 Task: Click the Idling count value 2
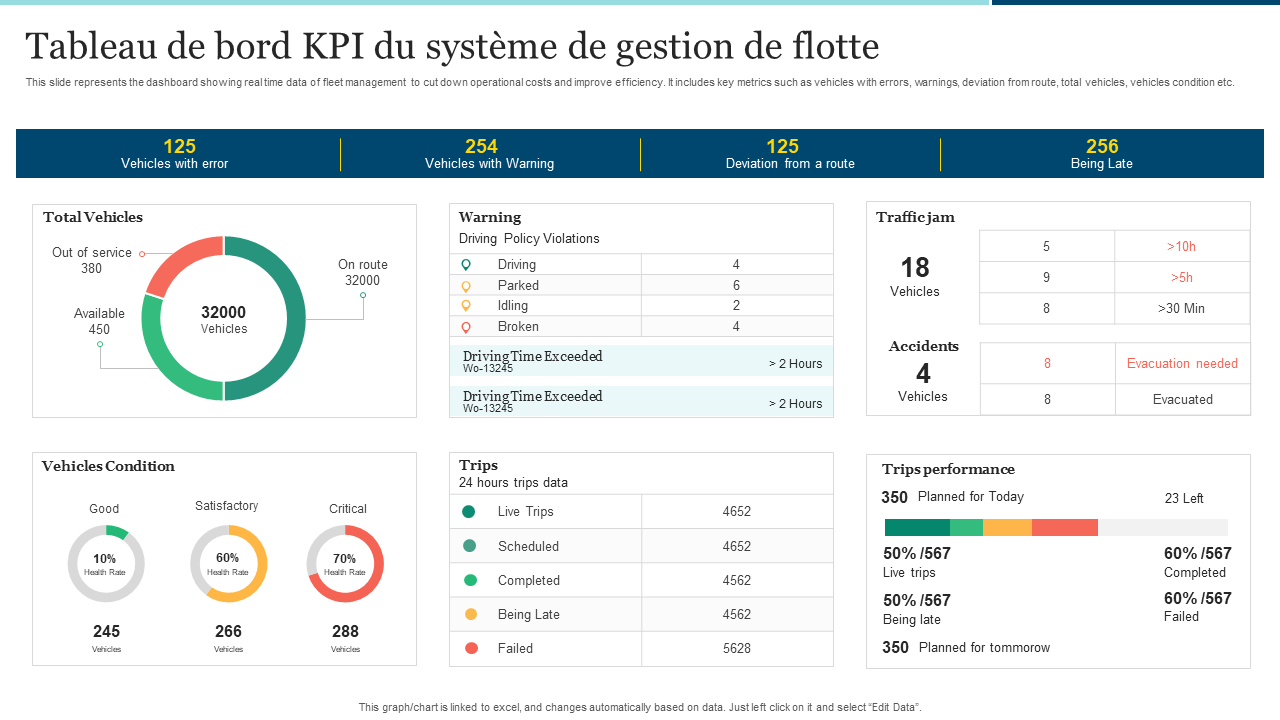736,306
